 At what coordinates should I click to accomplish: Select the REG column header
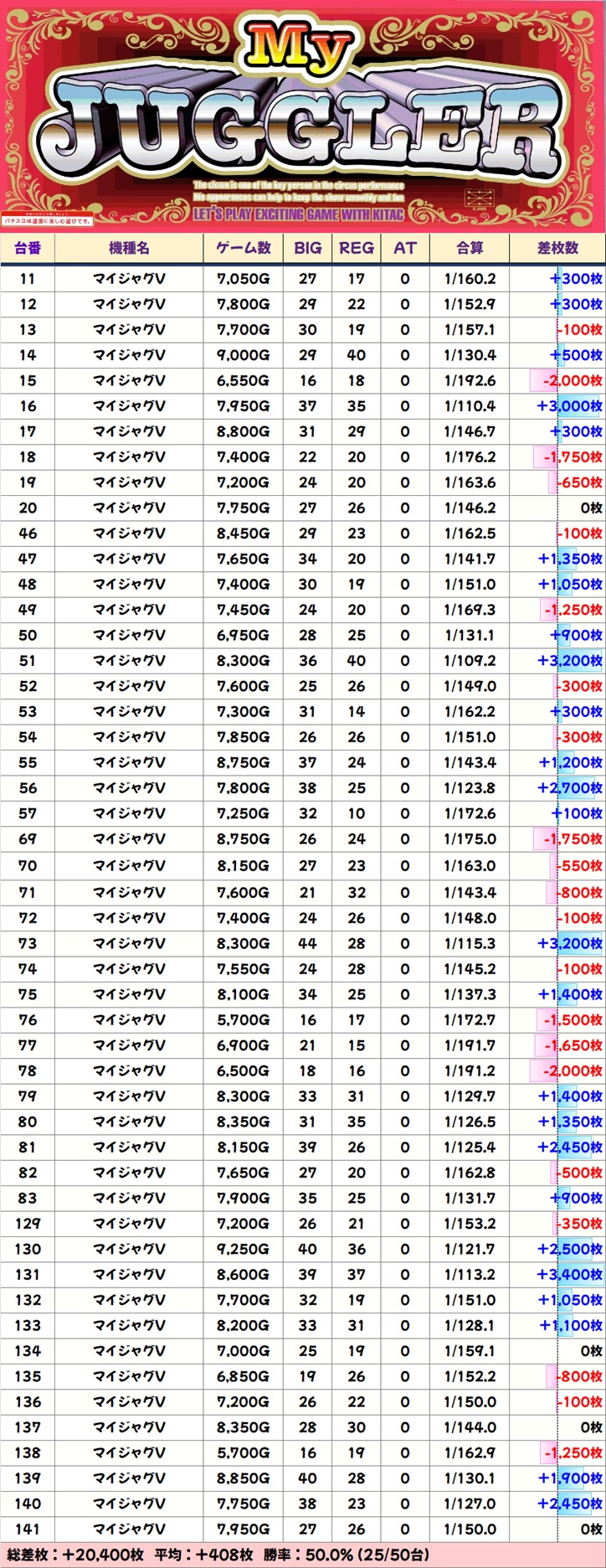357,248
